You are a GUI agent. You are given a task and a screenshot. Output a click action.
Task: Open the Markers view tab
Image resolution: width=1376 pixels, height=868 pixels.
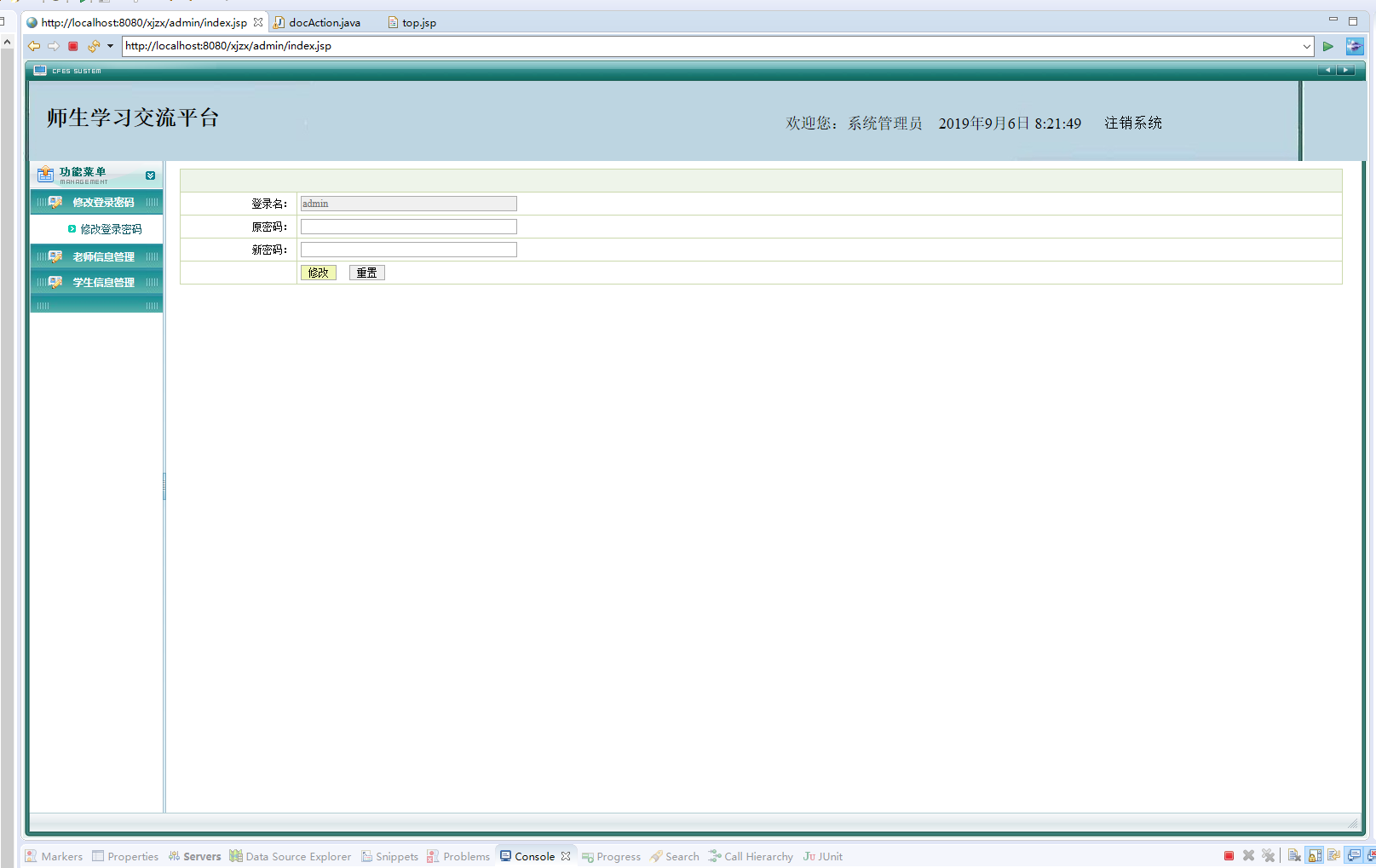click(x=55, y=856)
